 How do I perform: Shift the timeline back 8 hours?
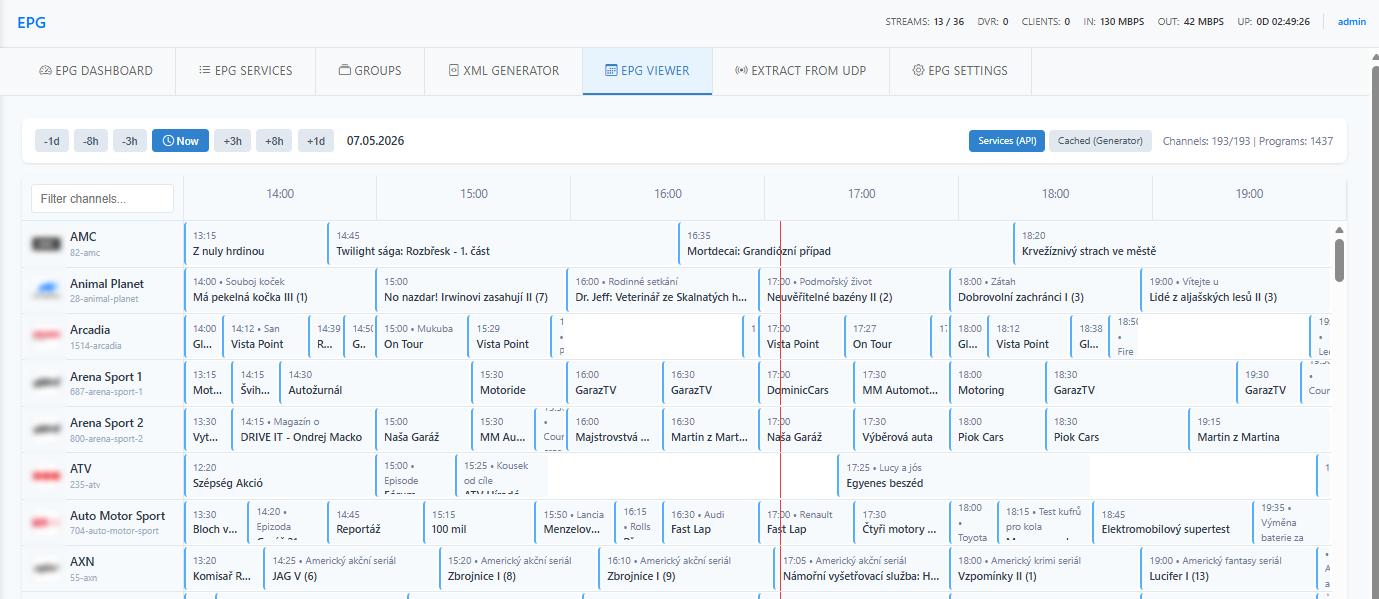pos(91,141)
